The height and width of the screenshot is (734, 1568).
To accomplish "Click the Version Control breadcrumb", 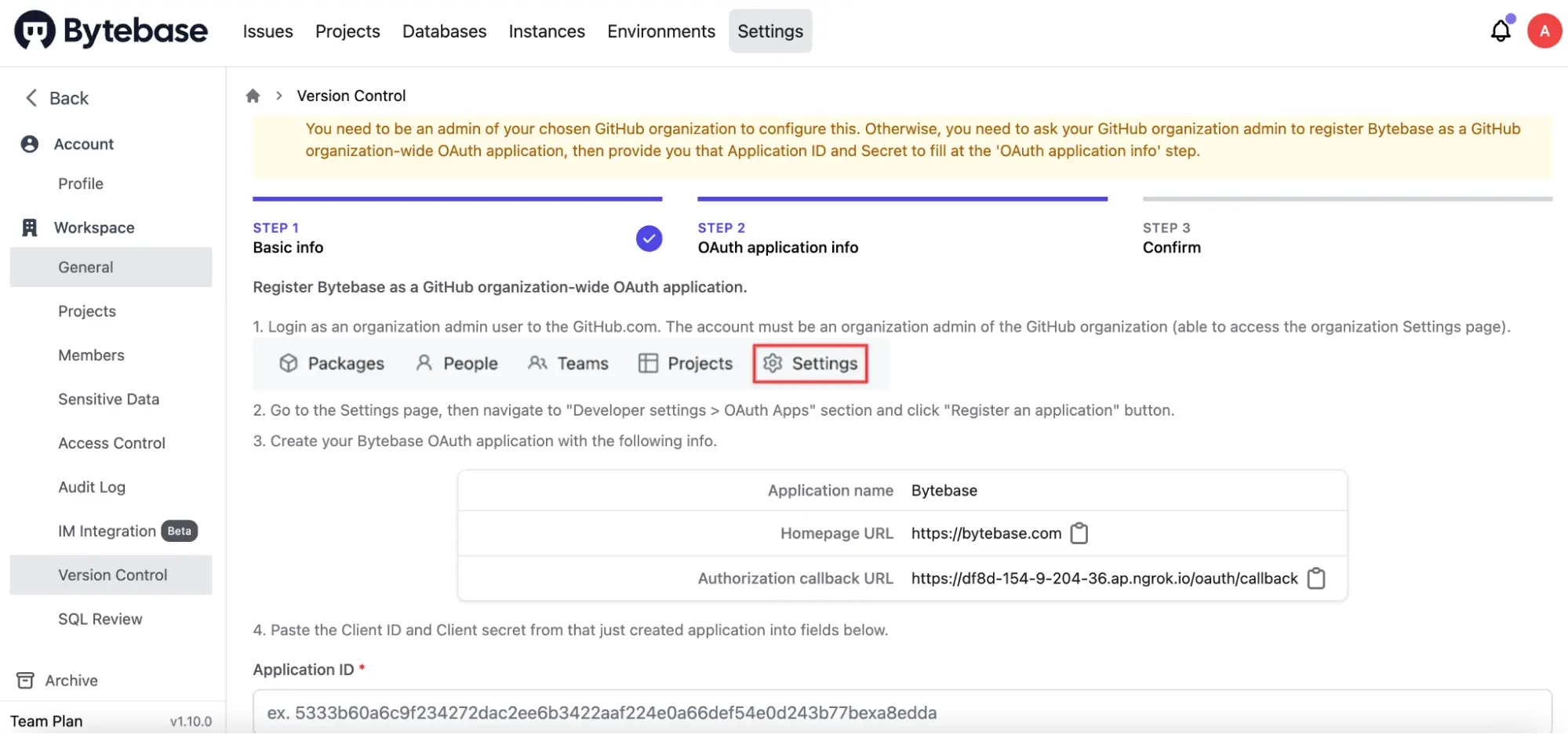I will (351, 96).
